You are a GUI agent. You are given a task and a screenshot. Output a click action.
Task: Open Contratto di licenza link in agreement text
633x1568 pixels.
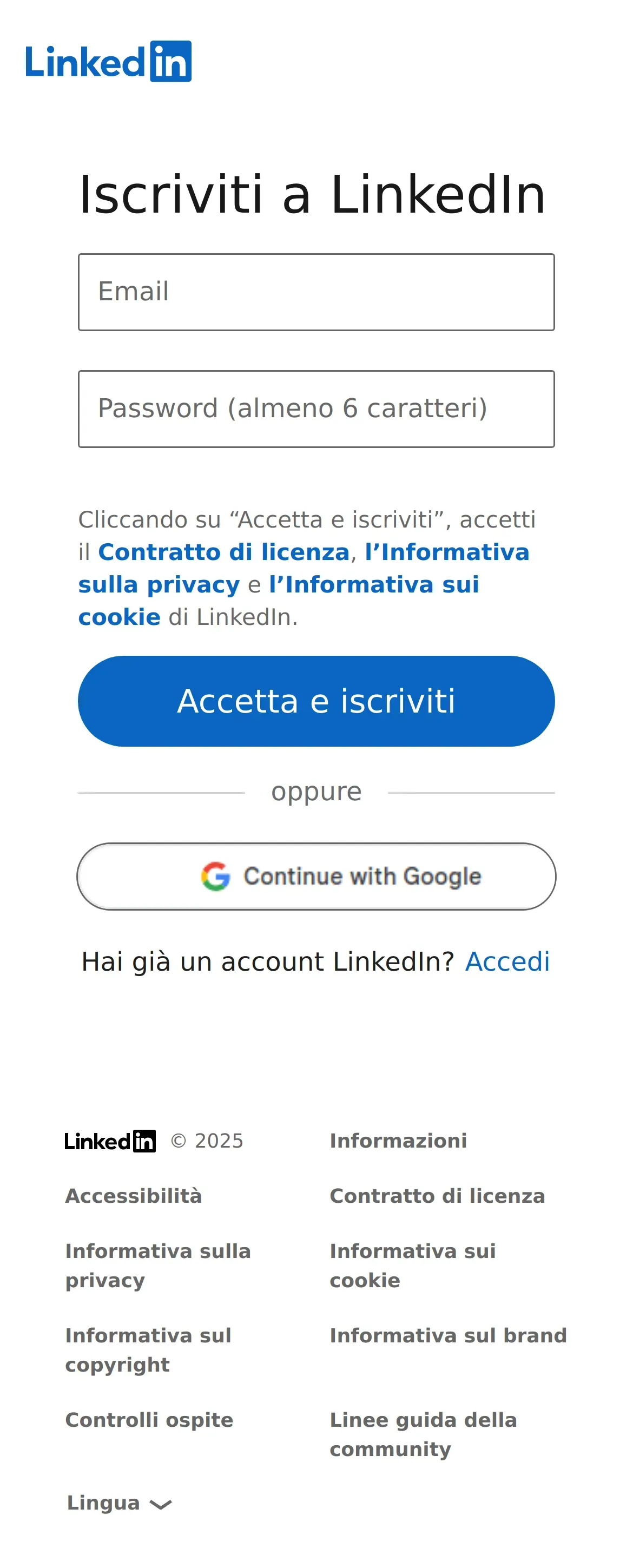coord(223,552)
